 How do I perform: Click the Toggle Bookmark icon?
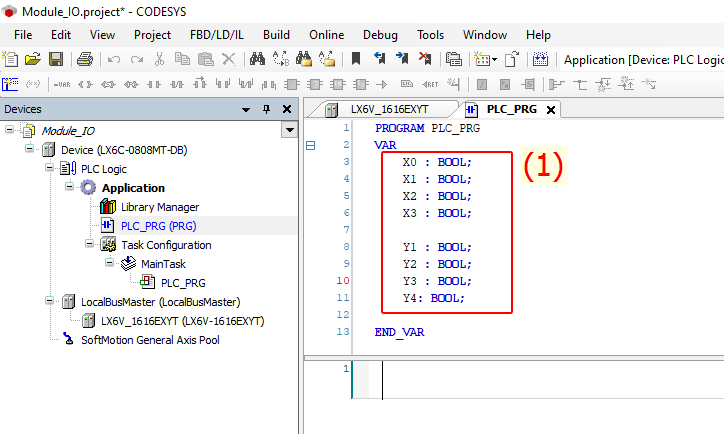click(355, 60)
